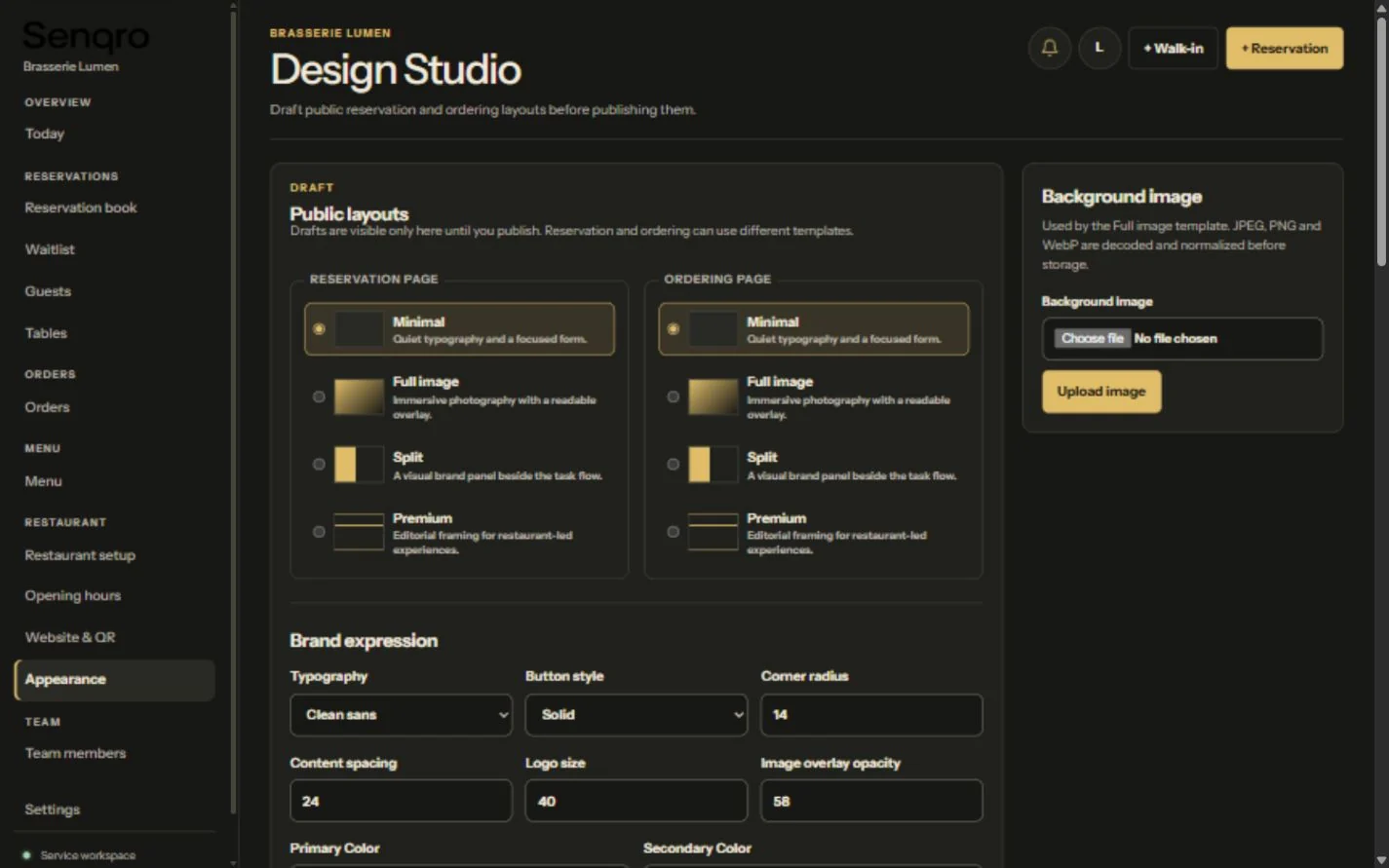Click Split thumbnail under Ordering Page
1389x868 pixels.
coord(714,465)
